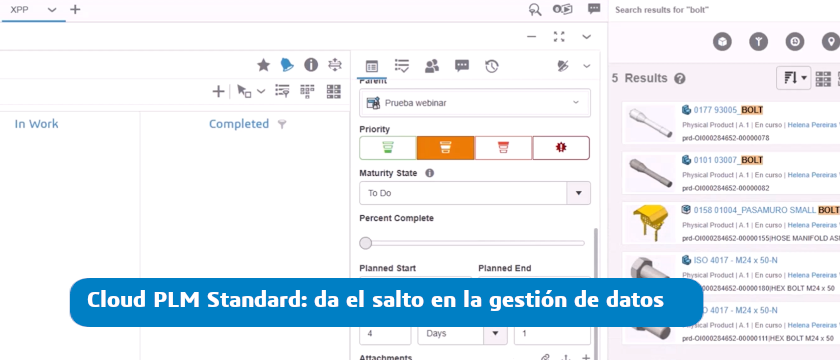Open the Maturity State To Do dropdown
The width and height of the screenshot is (840, 360).
point(475,193)
